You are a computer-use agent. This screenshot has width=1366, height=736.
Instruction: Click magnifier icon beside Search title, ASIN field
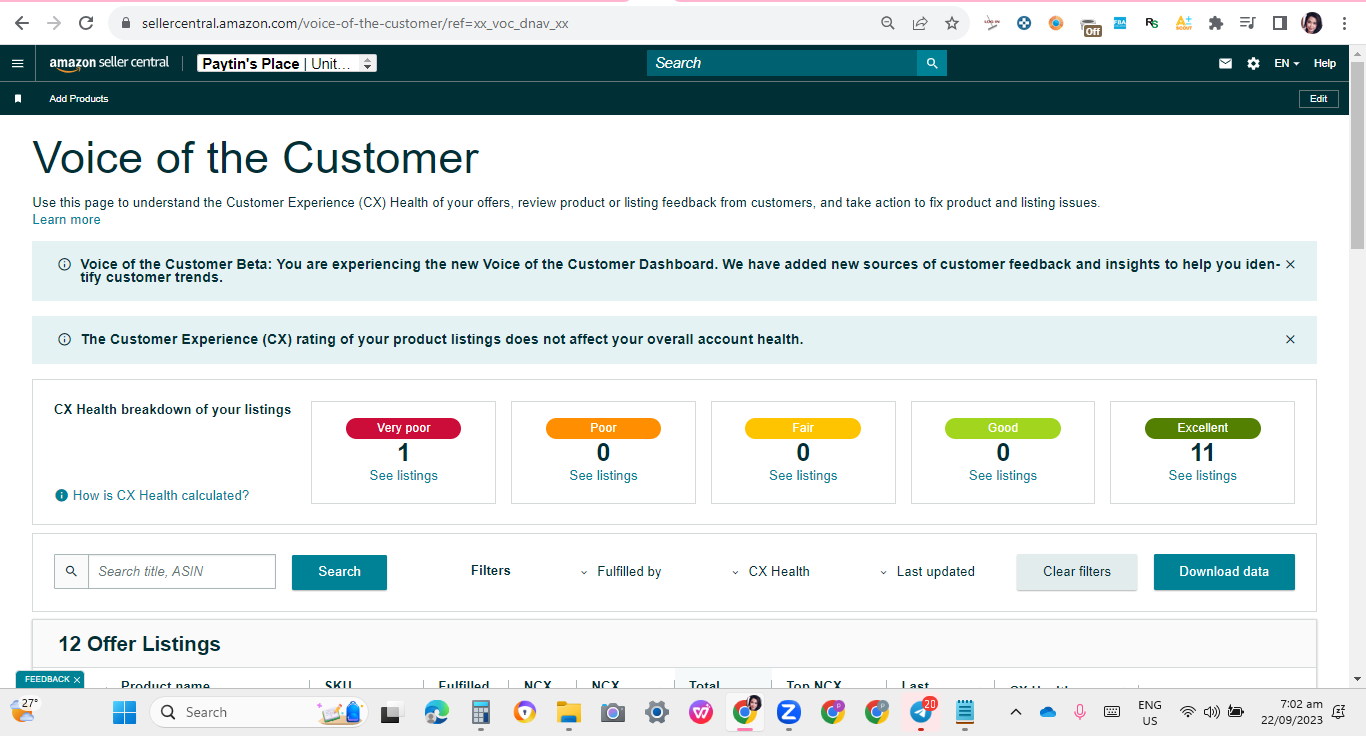pyautogui.click(x=71, y=571)
